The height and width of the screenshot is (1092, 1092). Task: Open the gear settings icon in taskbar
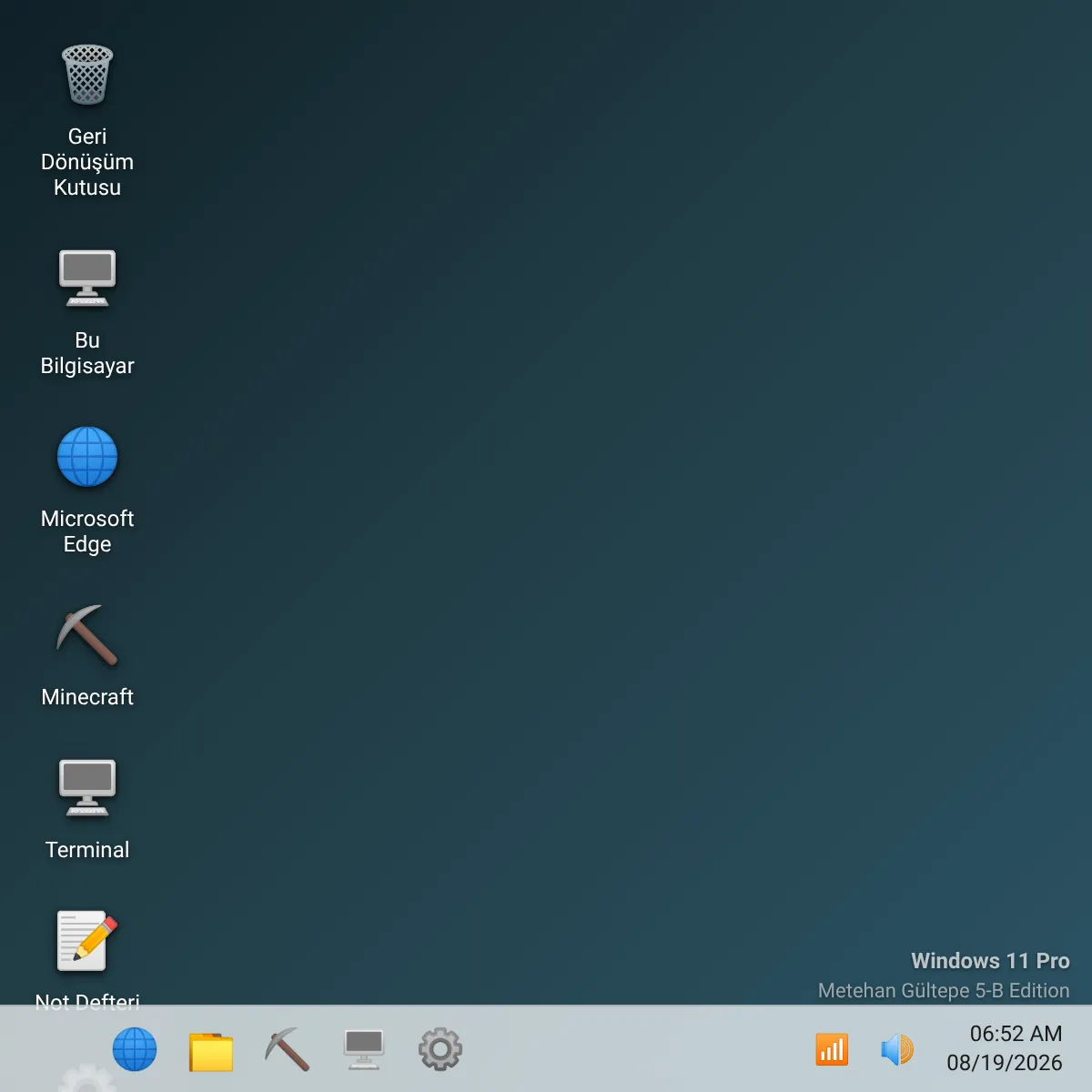(440, 1049)
